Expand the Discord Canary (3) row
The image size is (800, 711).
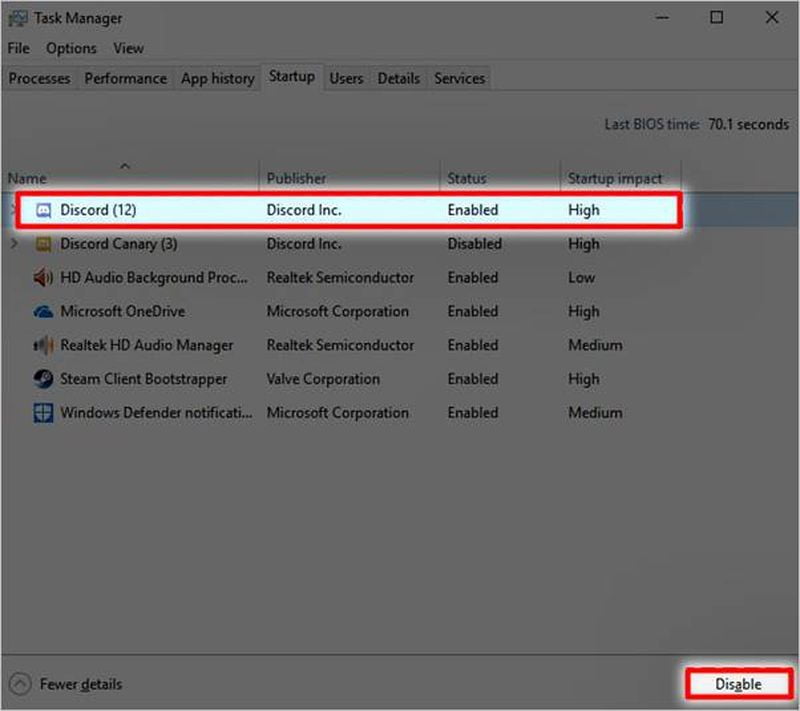(x=13, y=244)
